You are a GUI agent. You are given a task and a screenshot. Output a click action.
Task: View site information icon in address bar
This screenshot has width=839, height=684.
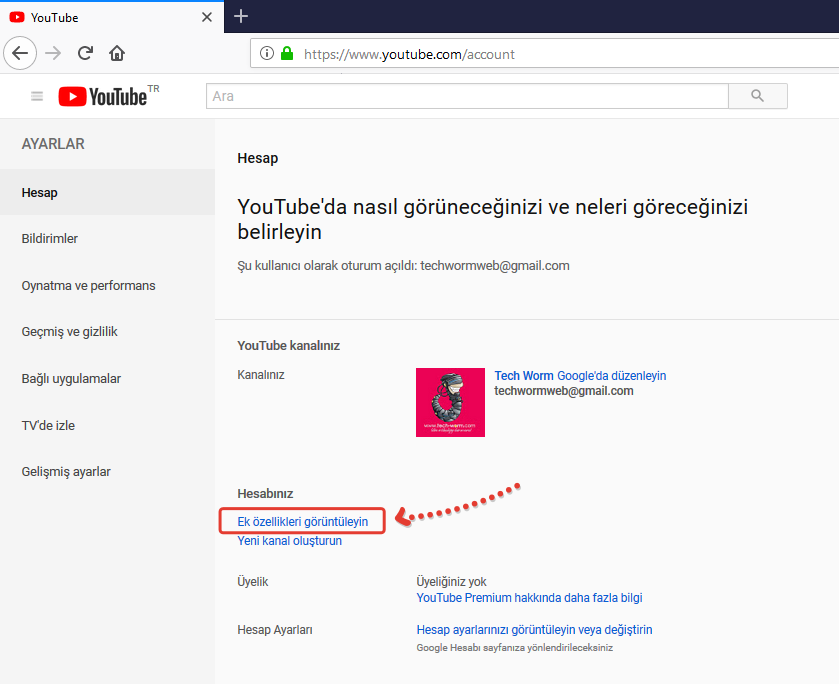click(267, 54)
